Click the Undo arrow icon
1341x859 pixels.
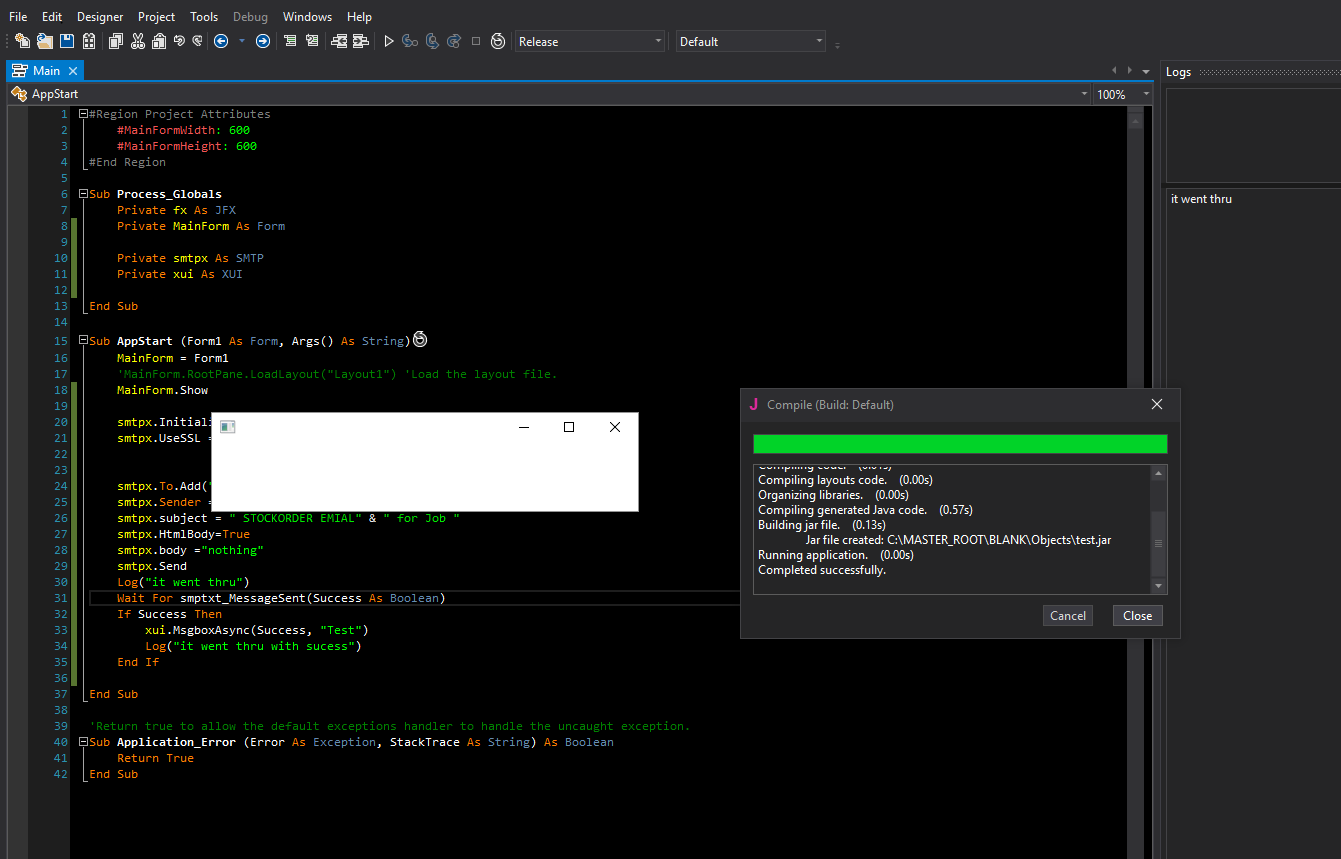click(x=179, y=41)
